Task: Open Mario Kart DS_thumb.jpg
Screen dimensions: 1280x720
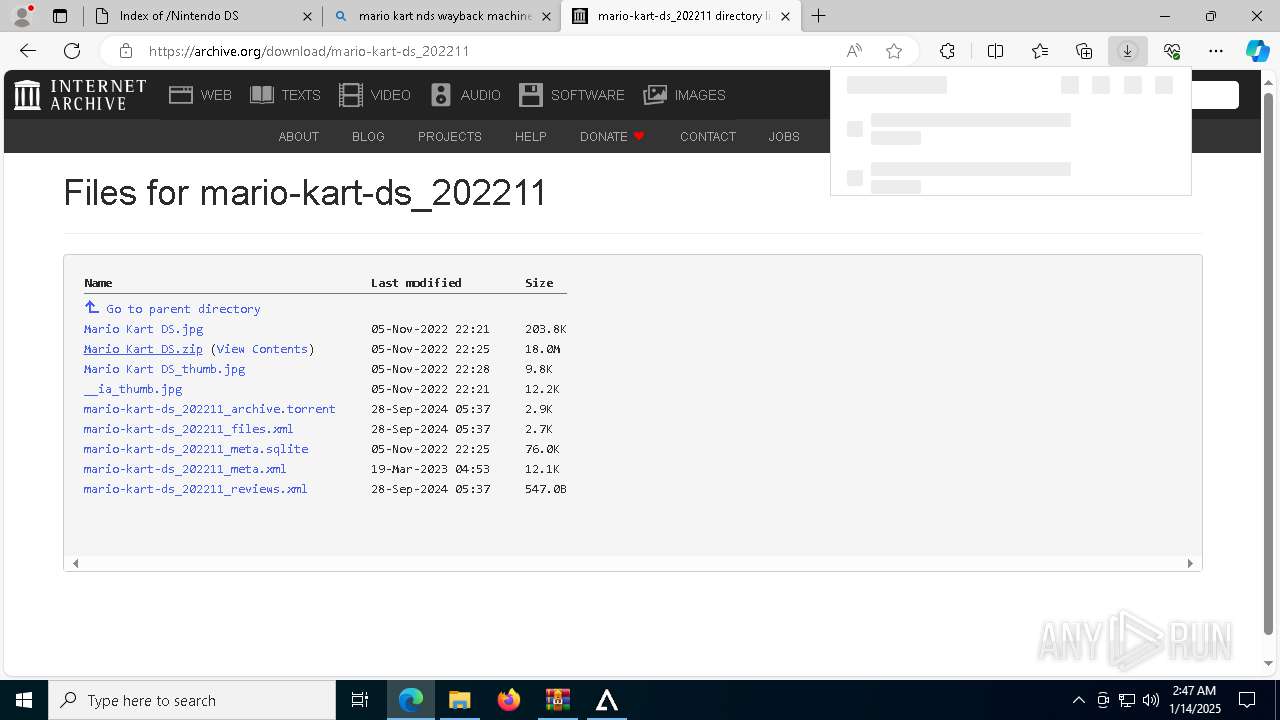Action: pyautogui.click(x=164, y=369)
